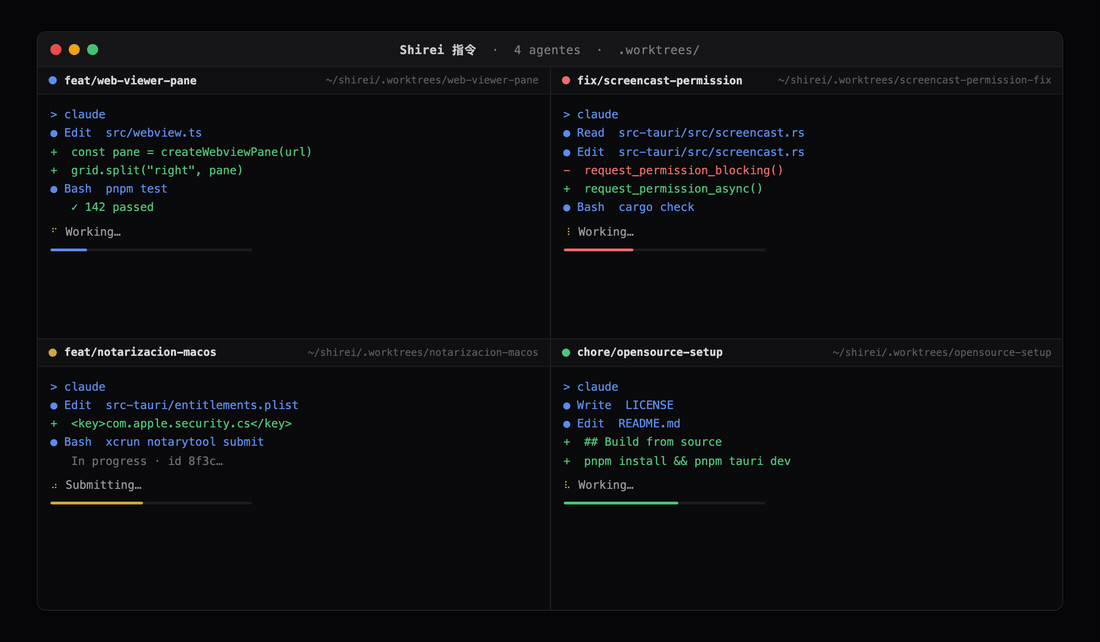The width and height of the screenshot is (1100, 642).
Task: Click the spinner next to Submitting…
Action: (x=54, y=486)
